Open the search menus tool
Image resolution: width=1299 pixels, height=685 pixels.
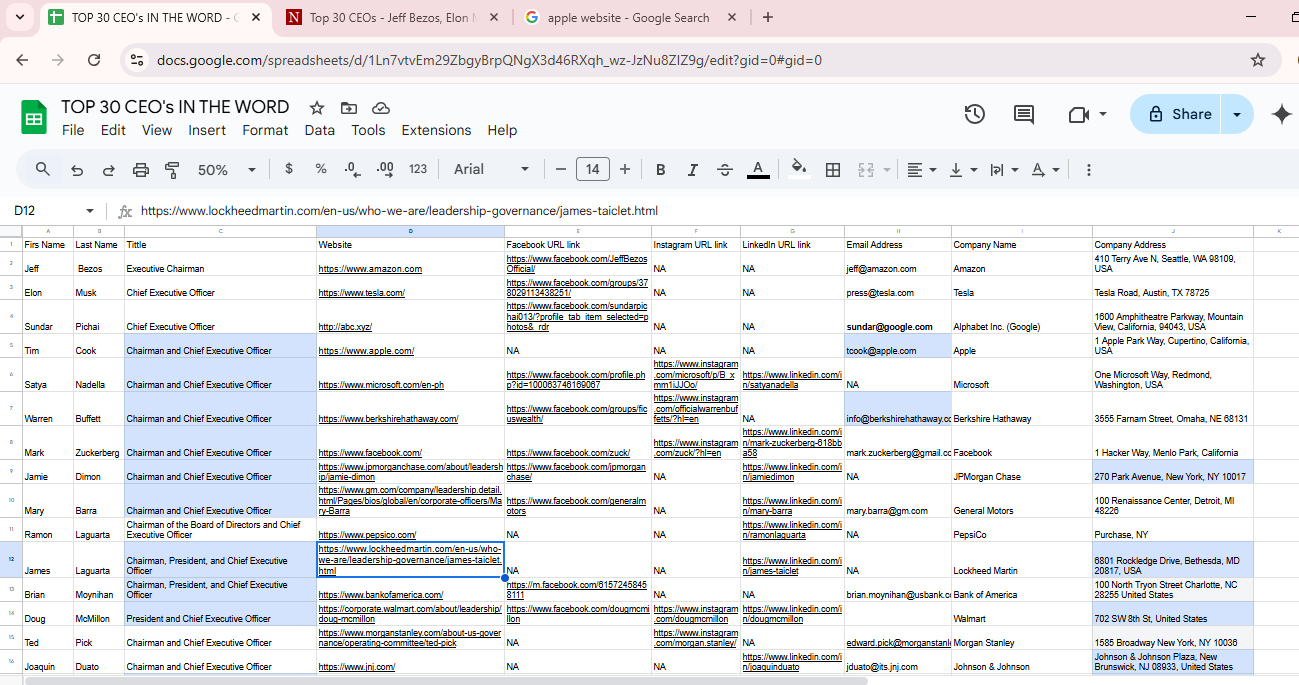pos(43,169)
